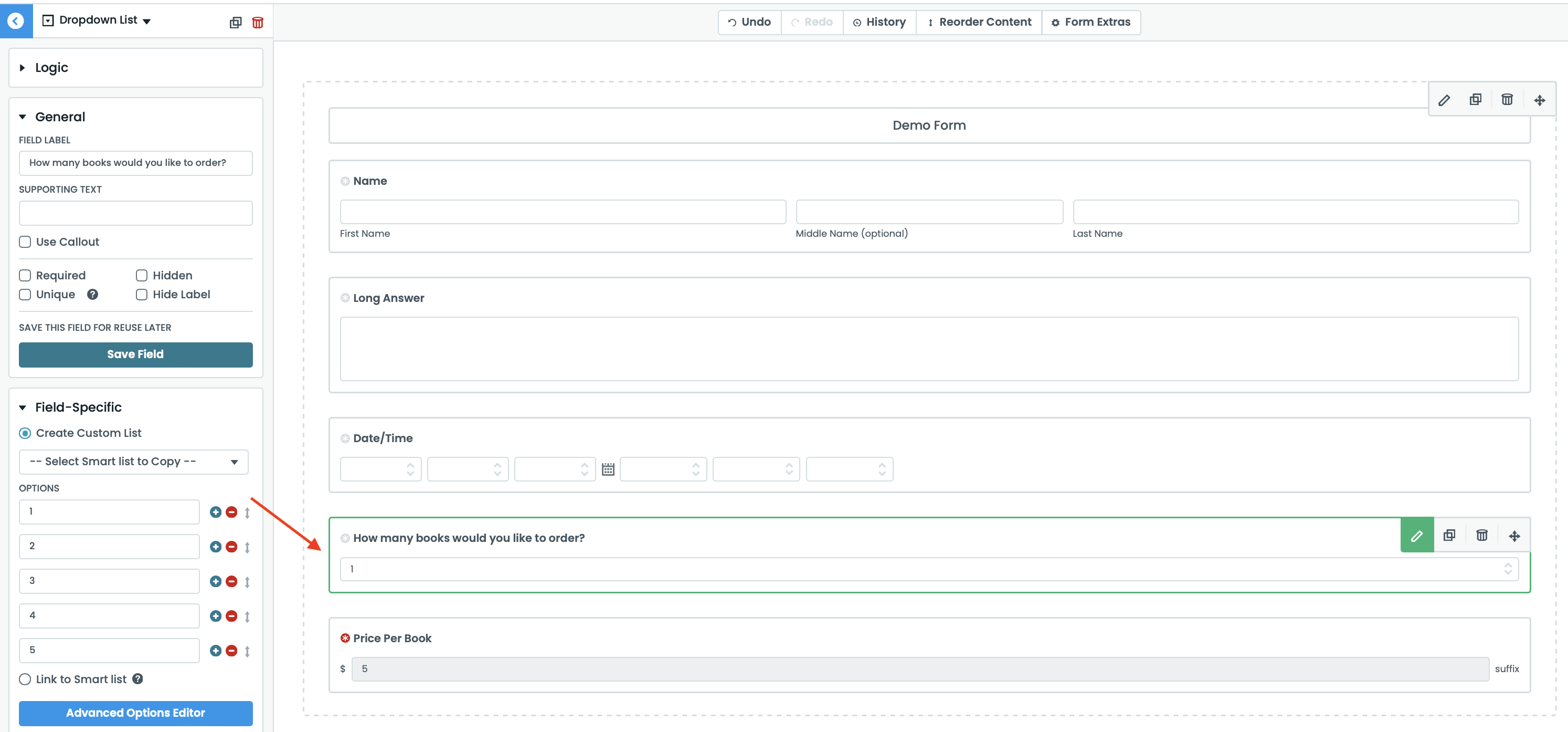This screenshot has width=1568, height=732.
Task: Check the Hide Label option
Action: click(141, 294)
